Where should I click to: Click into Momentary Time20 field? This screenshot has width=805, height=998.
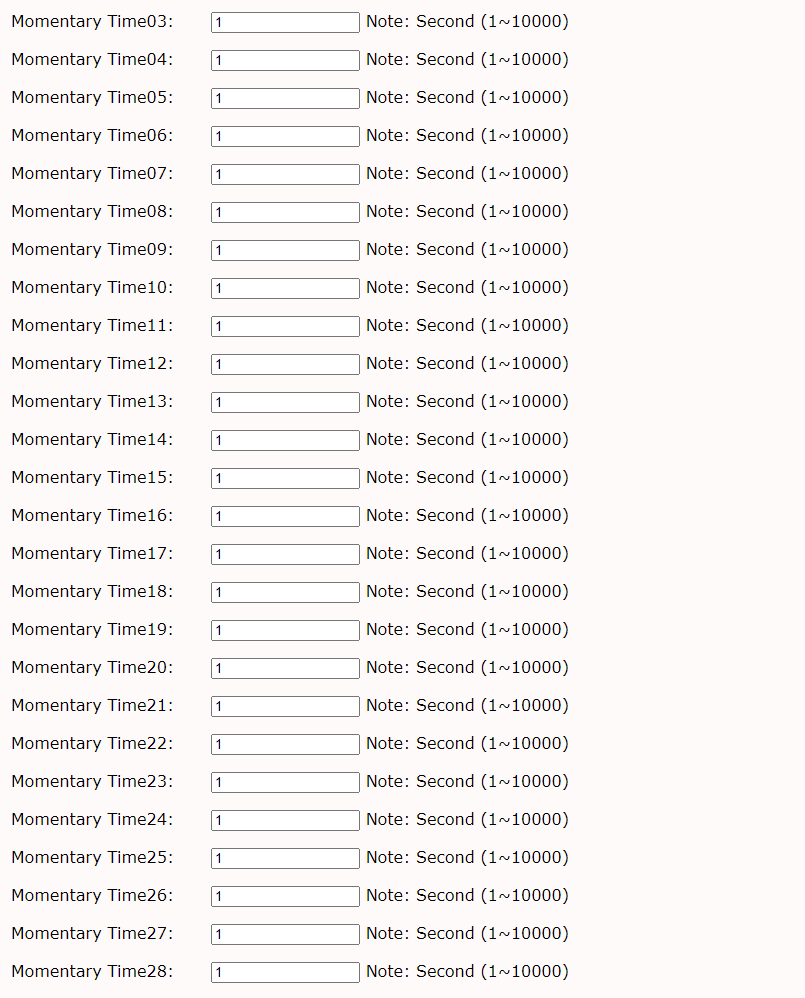(x=285, y=668)
